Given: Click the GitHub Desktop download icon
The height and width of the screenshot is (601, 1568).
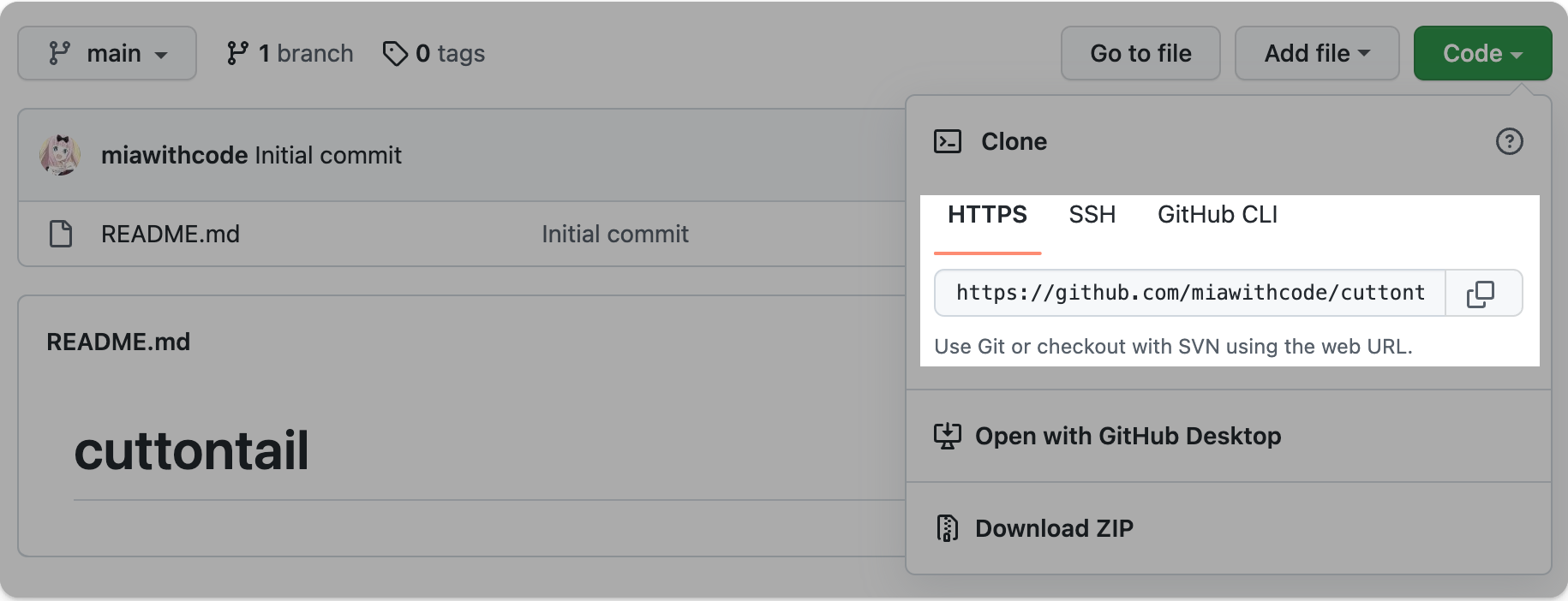Looking at the screenshot, I should (x=946, y=436).
